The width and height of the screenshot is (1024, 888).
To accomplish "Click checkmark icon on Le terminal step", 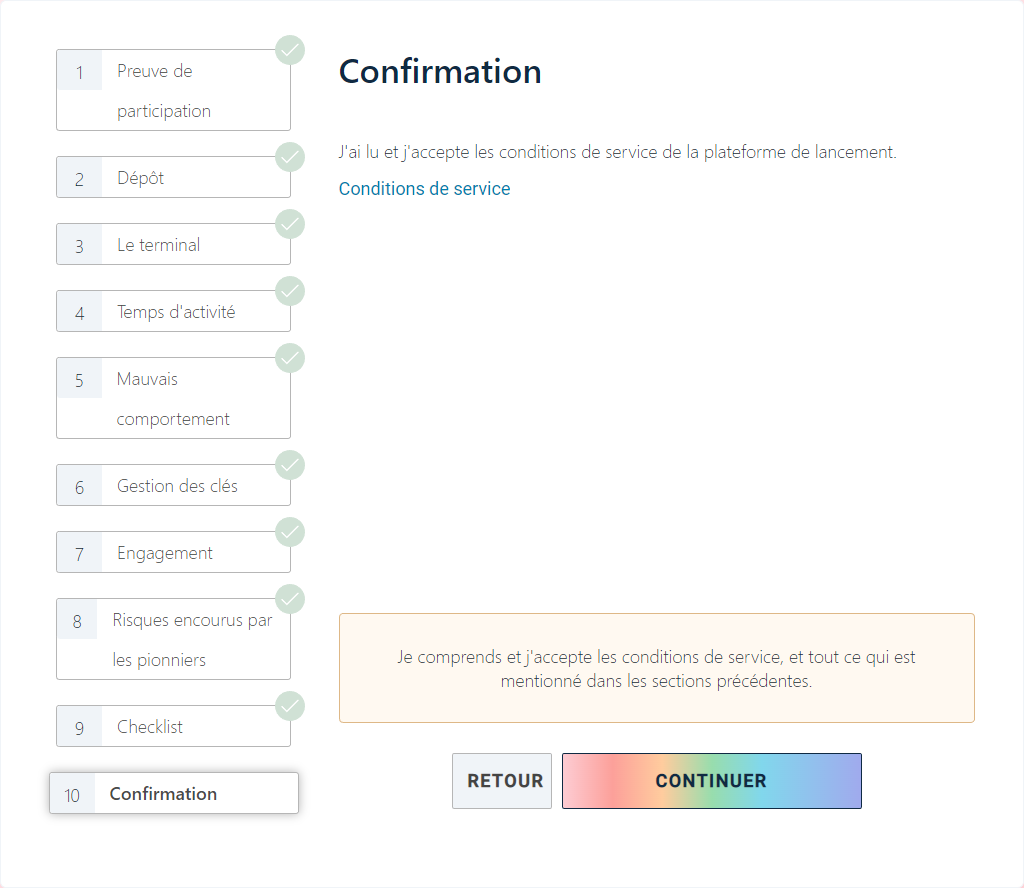I will (x=290, y=224).
